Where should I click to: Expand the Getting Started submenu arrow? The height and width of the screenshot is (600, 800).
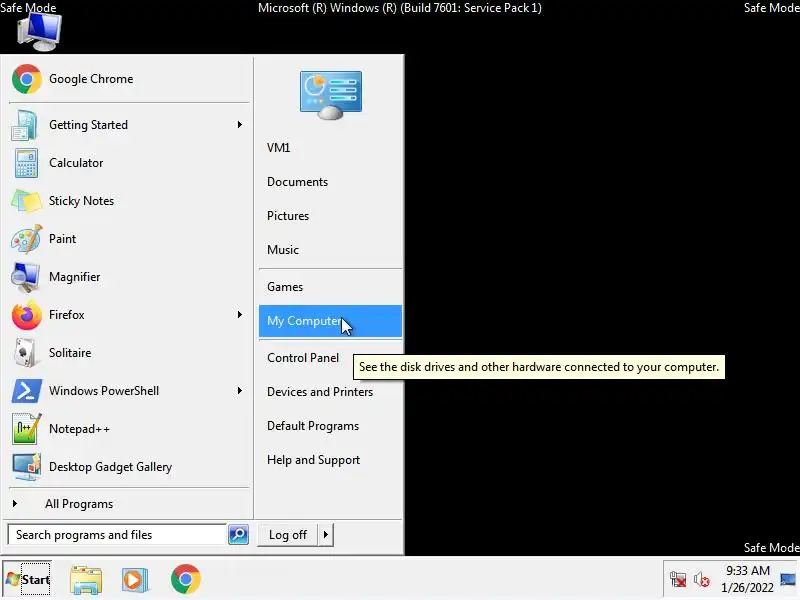pos(239,124)
